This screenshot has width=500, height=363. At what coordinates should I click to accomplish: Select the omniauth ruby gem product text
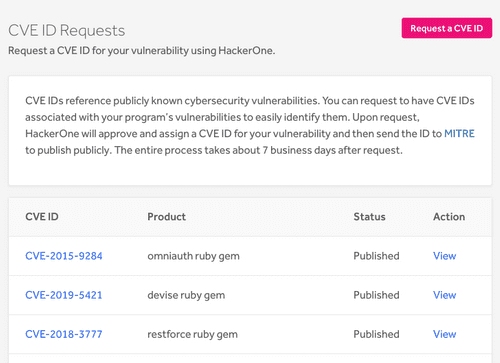coord(193,256)
